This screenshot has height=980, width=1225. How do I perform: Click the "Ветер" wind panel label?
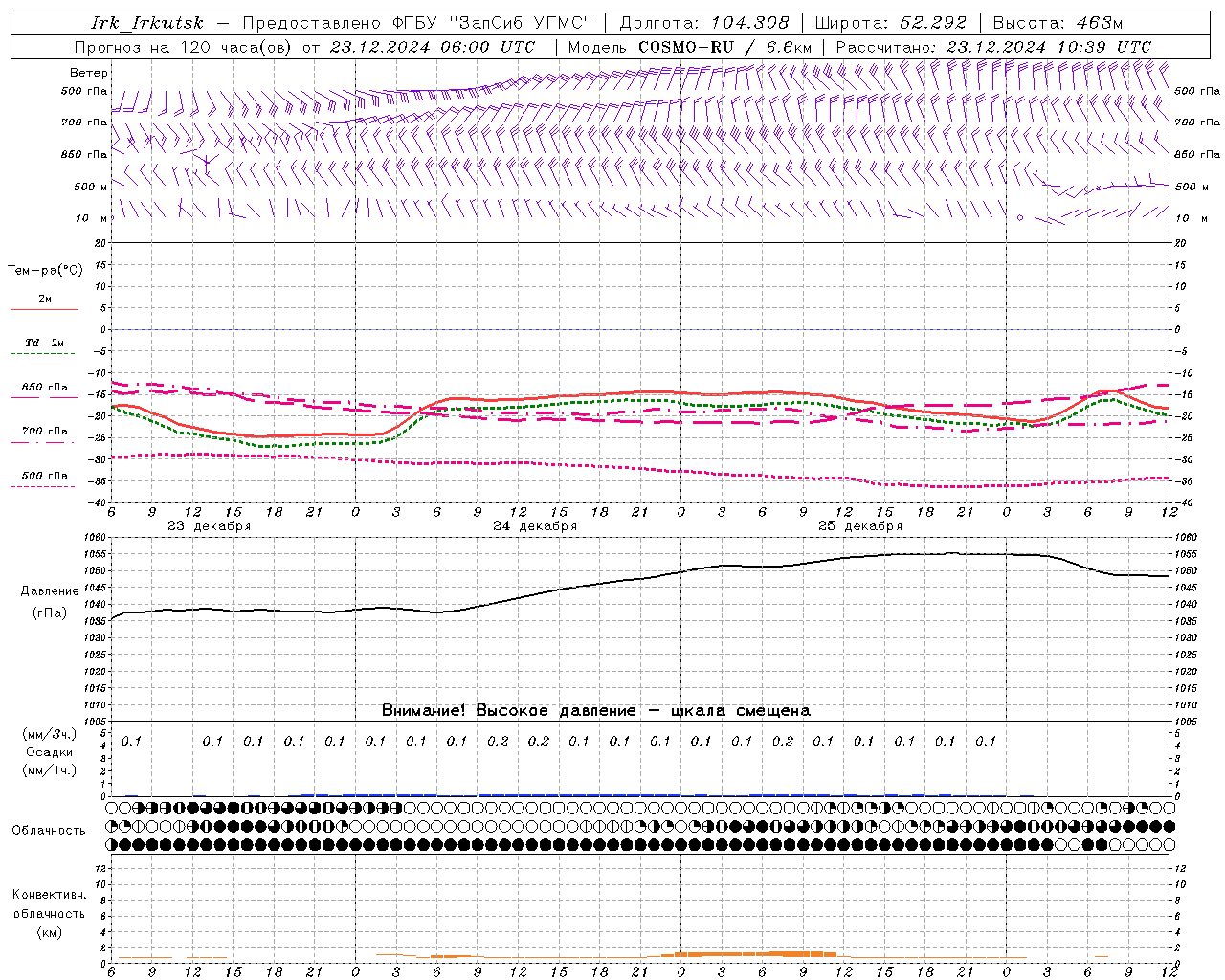click(88, 73)
